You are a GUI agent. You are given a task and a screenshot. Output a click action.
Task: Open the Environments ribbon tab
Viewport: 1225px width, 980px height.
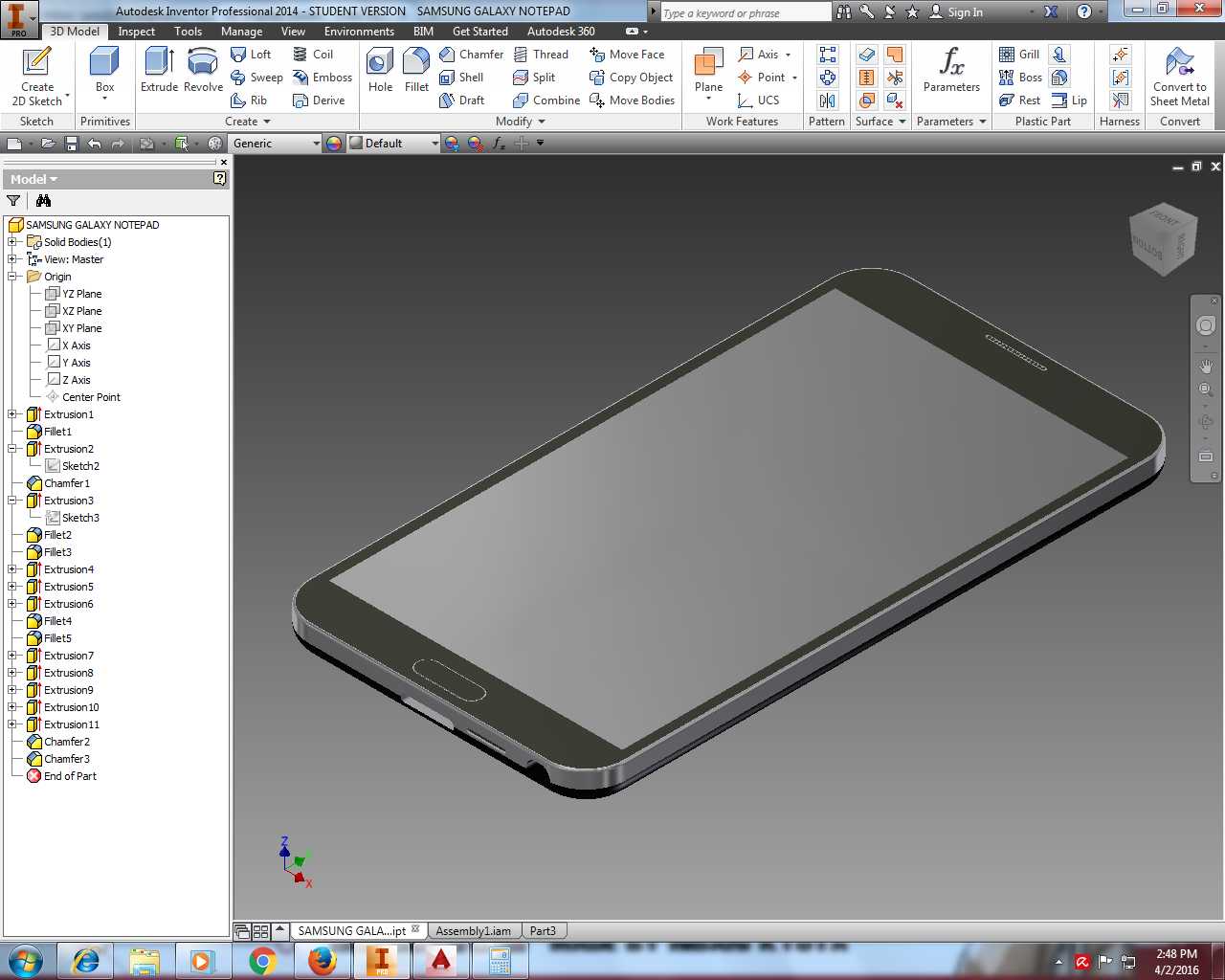tap(359, 32)
